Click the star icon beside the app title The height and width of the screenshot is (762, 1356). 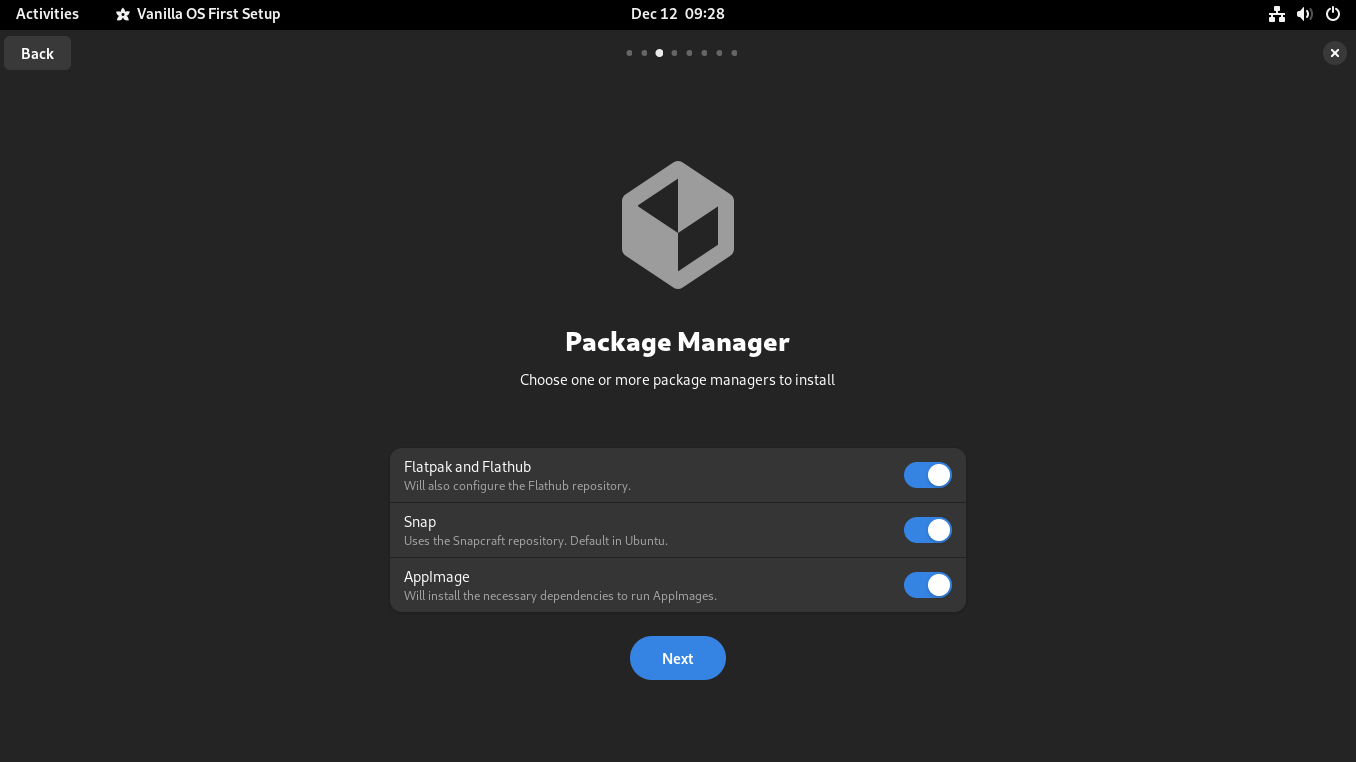point(123,14)
